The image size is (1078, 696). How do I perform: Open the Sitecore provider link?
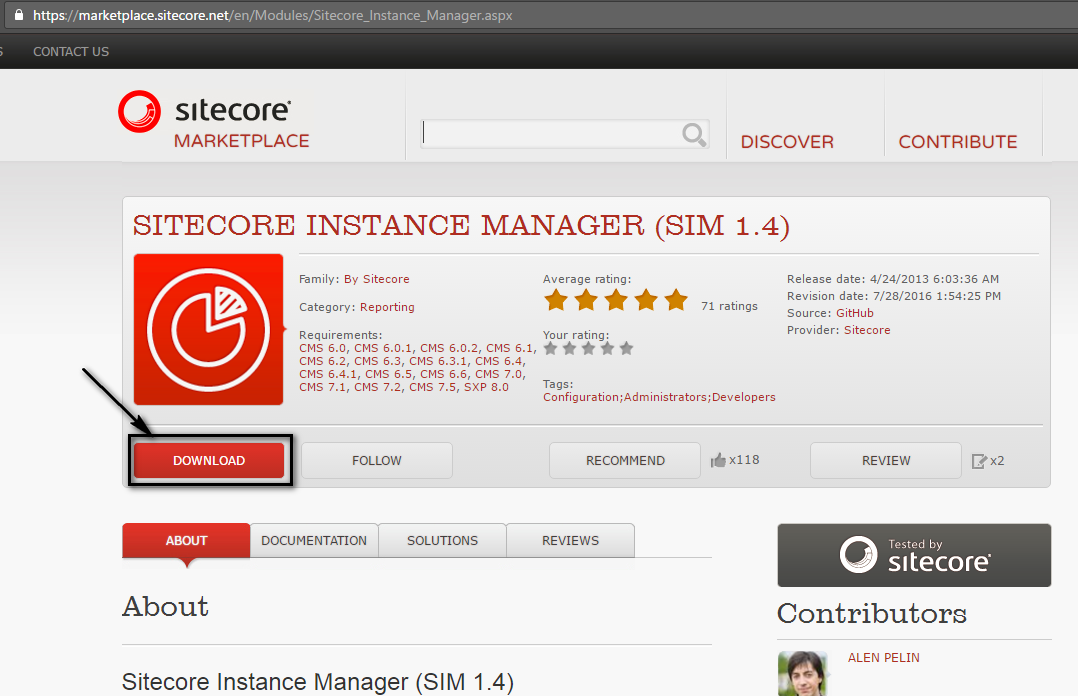[x=867, y=330]
